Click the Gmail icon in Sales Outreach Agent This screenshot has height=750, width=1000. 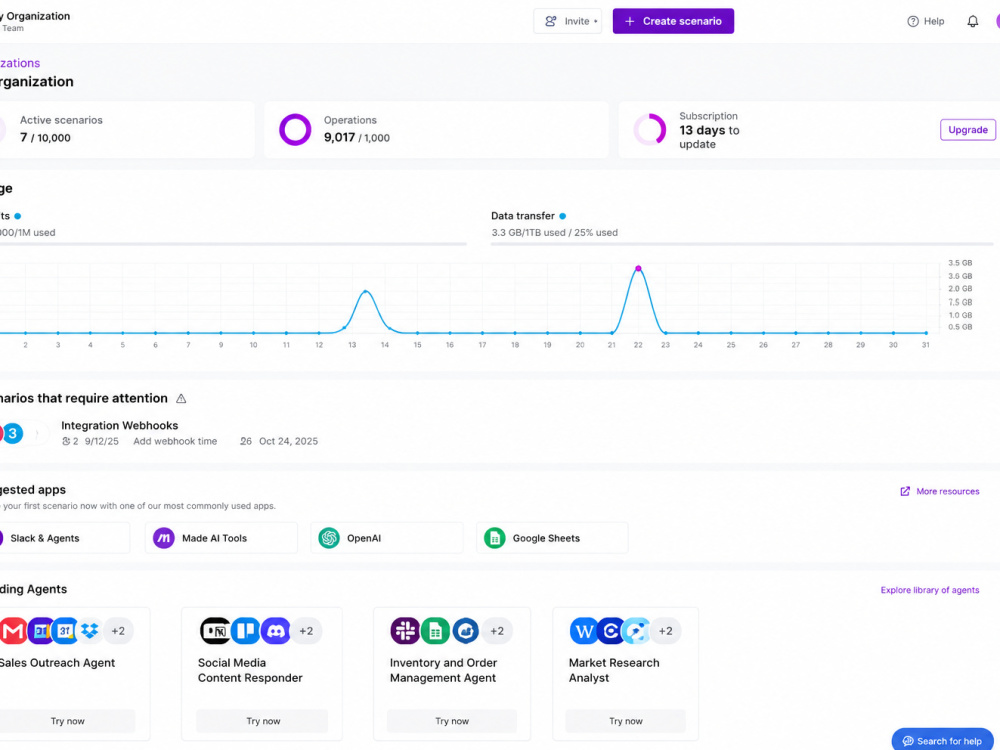(x=13, y=631)
